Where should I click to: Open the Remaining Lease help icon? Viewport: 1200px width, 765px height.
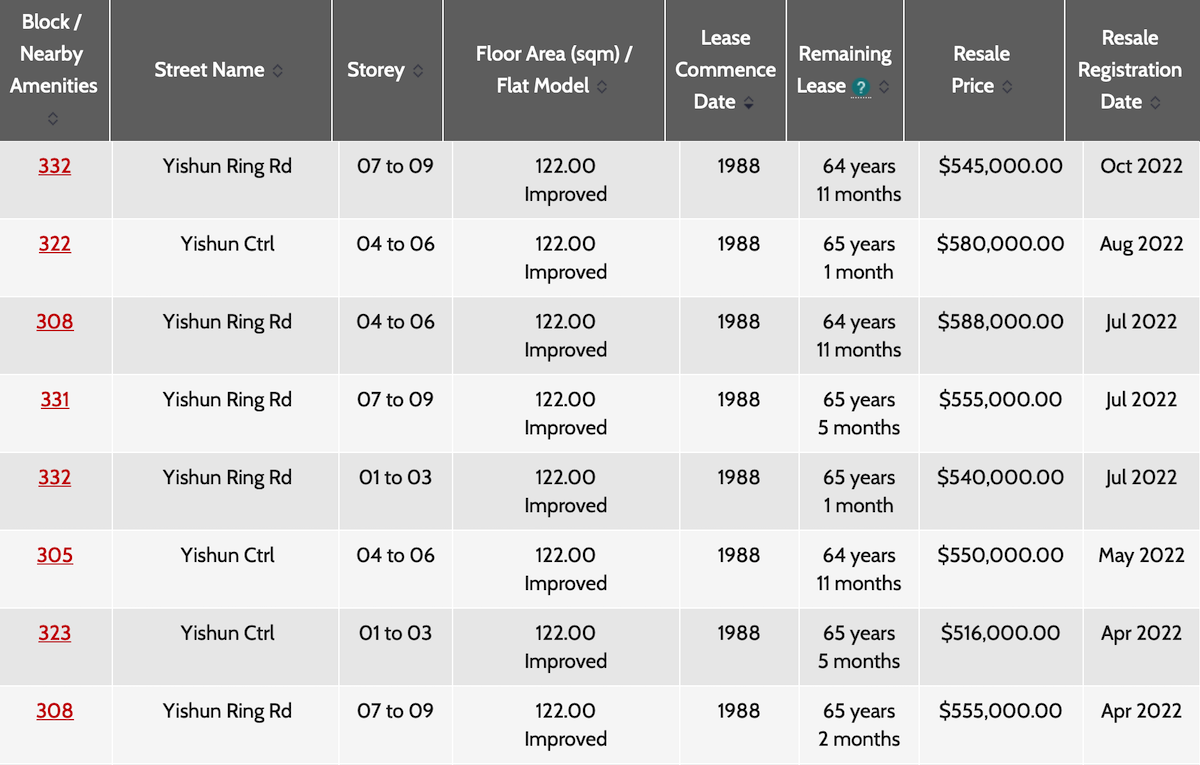click(x=860, y=87)
